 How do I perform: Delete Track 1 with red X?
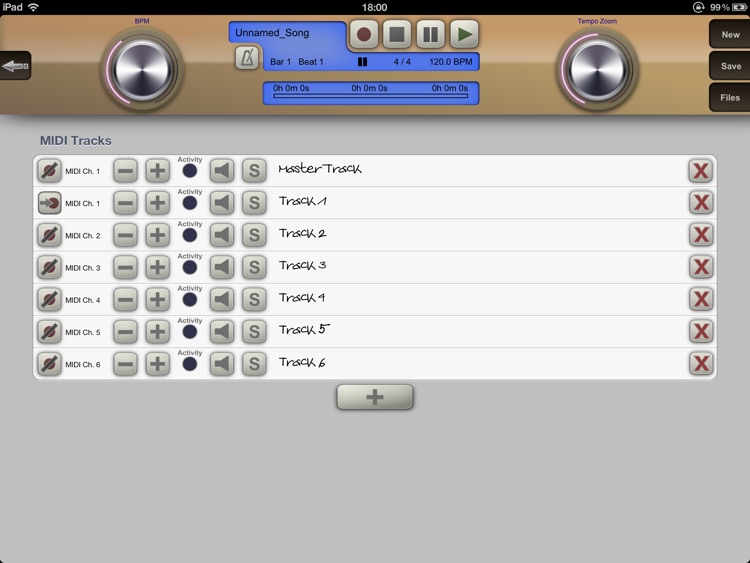point(701,203)
